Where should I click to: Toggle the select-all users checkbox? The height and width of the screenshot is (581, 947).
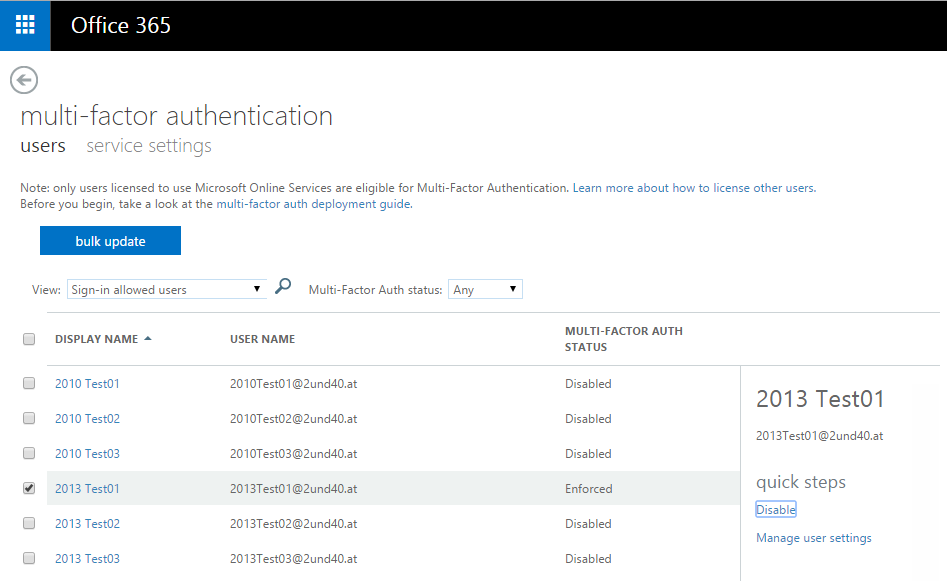click(29, 339)
